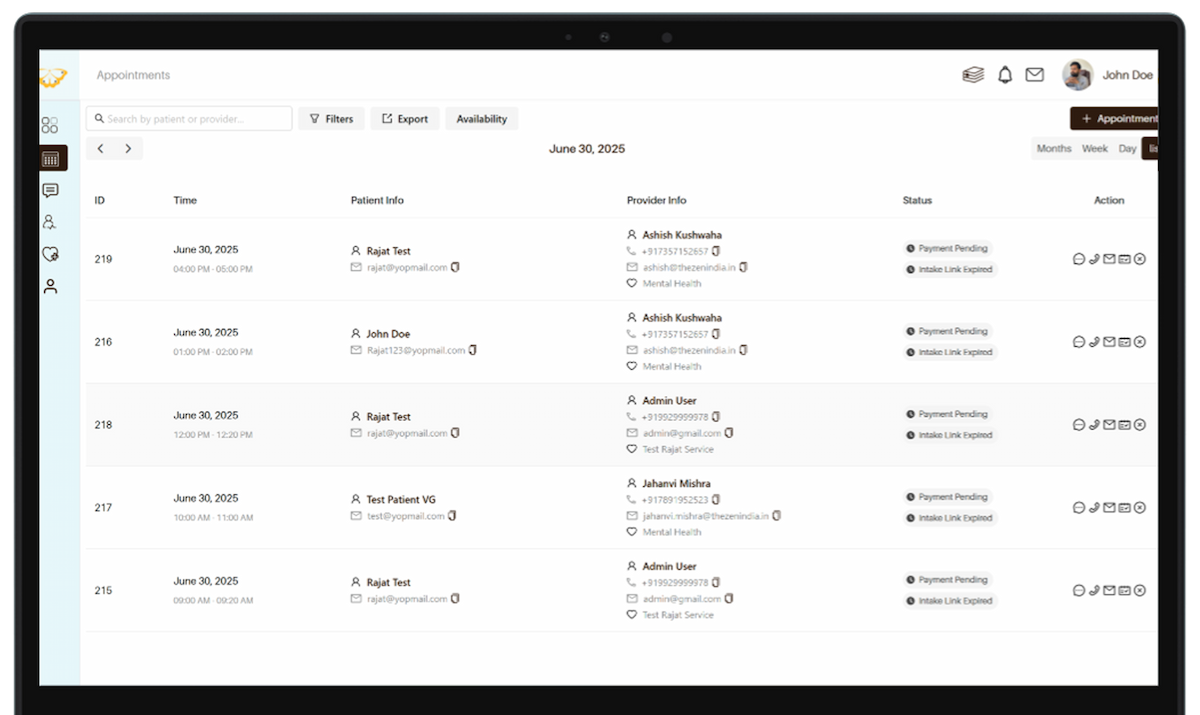
Task: Go to the next date with right chevron
Action: point(128,149)
